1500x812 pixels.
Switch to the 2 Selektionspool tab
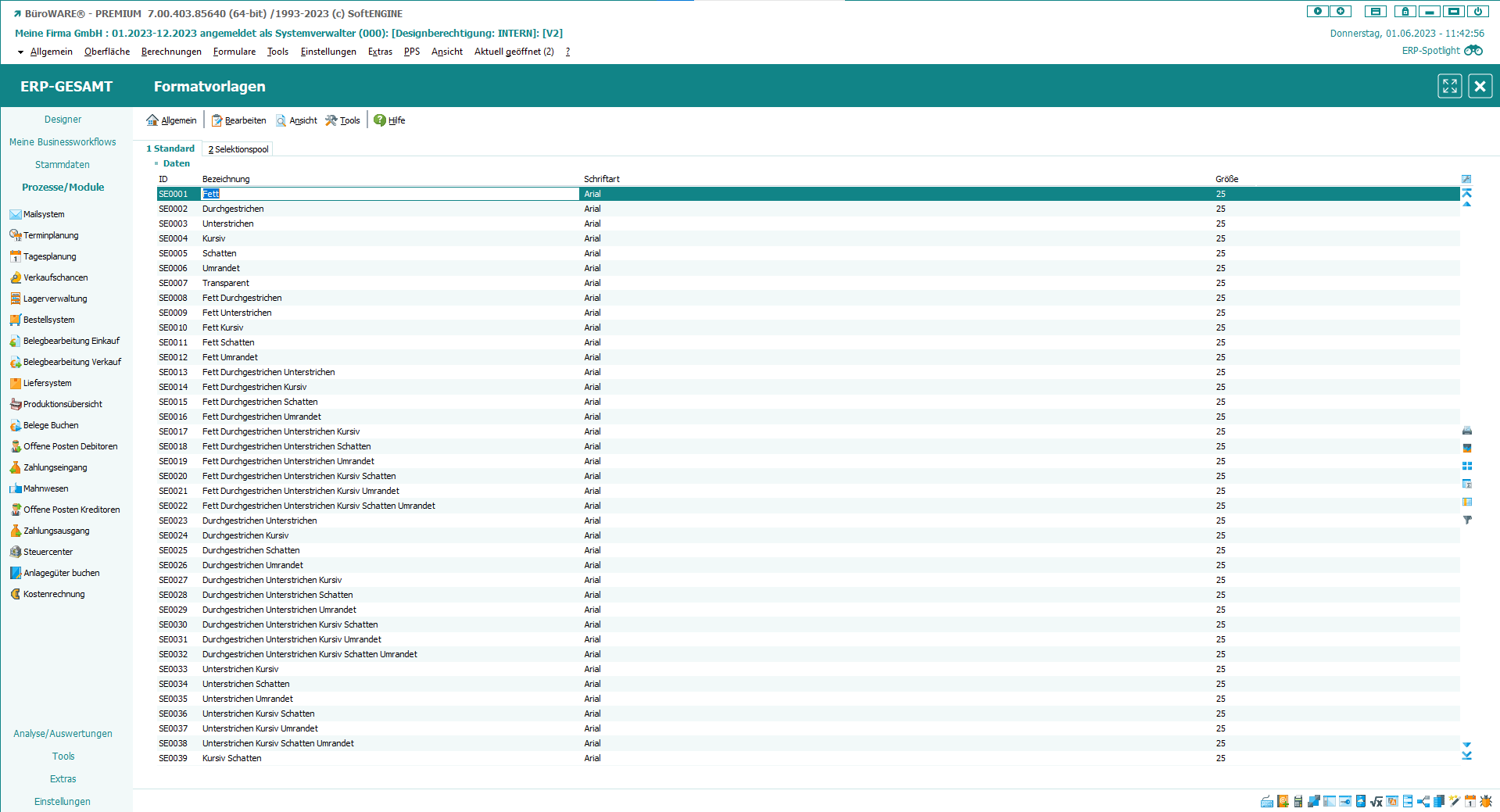tap(238, 149)
